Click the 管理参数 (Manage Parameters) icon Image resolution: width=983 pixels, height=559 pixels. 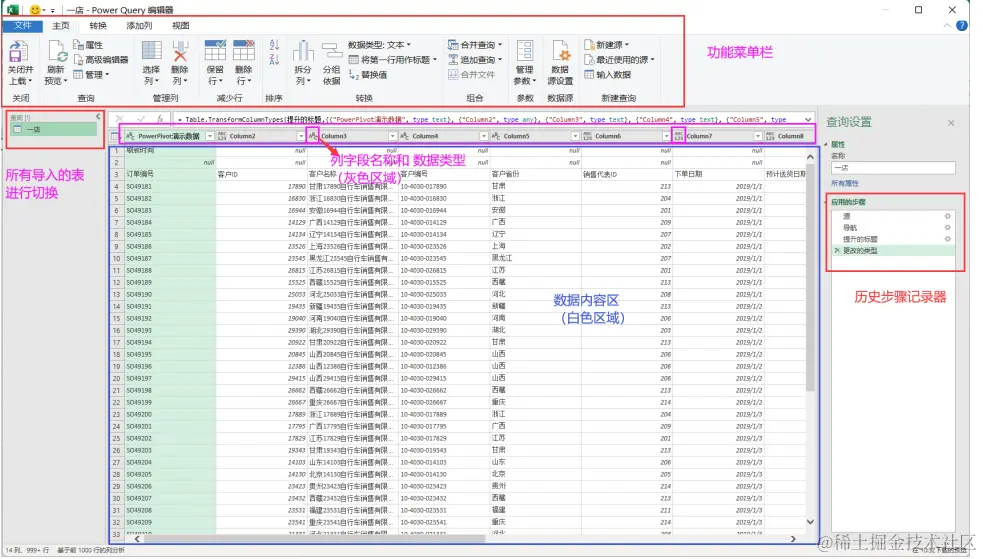point(525,51)
